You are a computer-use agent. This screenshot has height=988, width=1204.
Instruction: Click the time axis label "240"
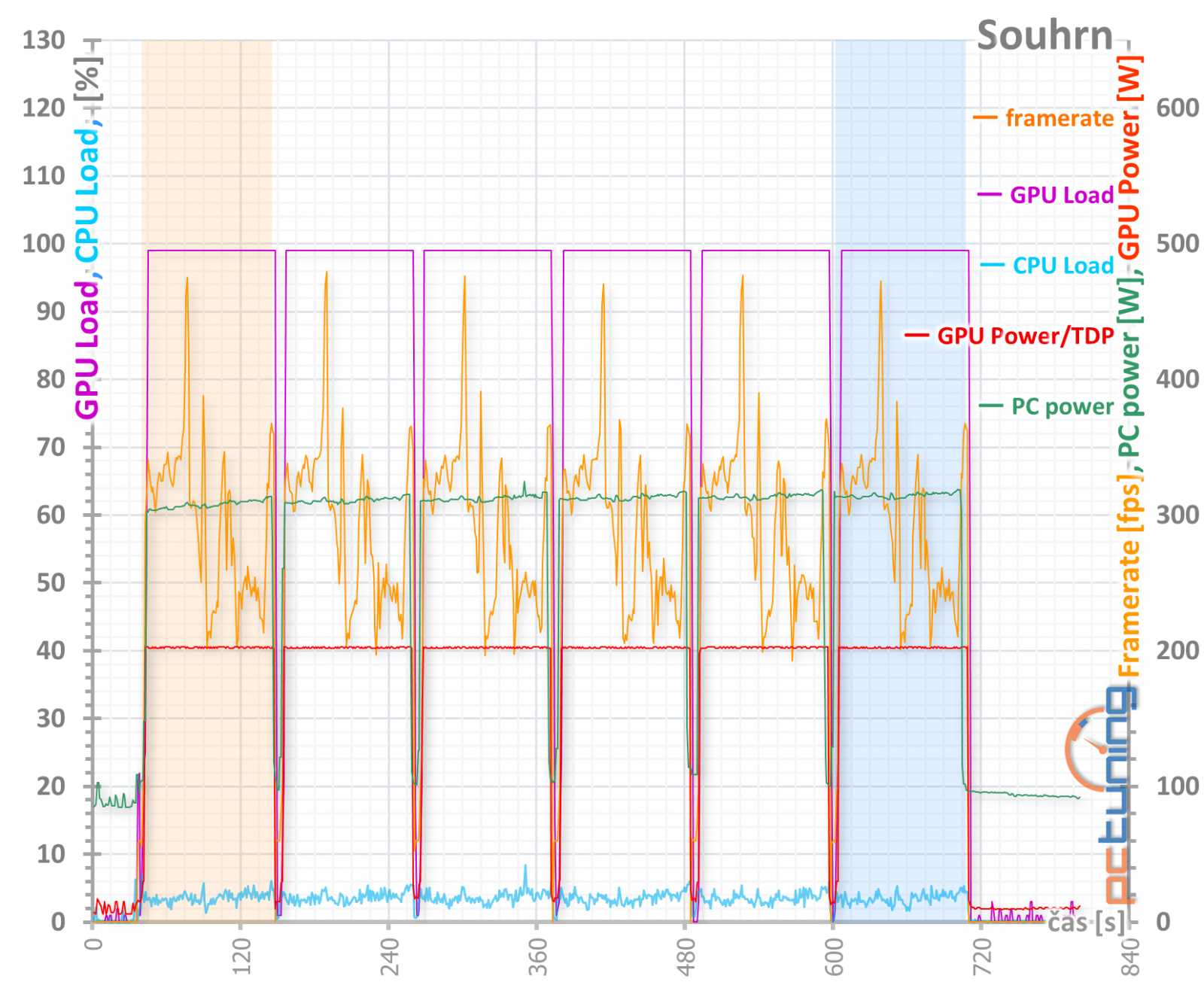389,956
